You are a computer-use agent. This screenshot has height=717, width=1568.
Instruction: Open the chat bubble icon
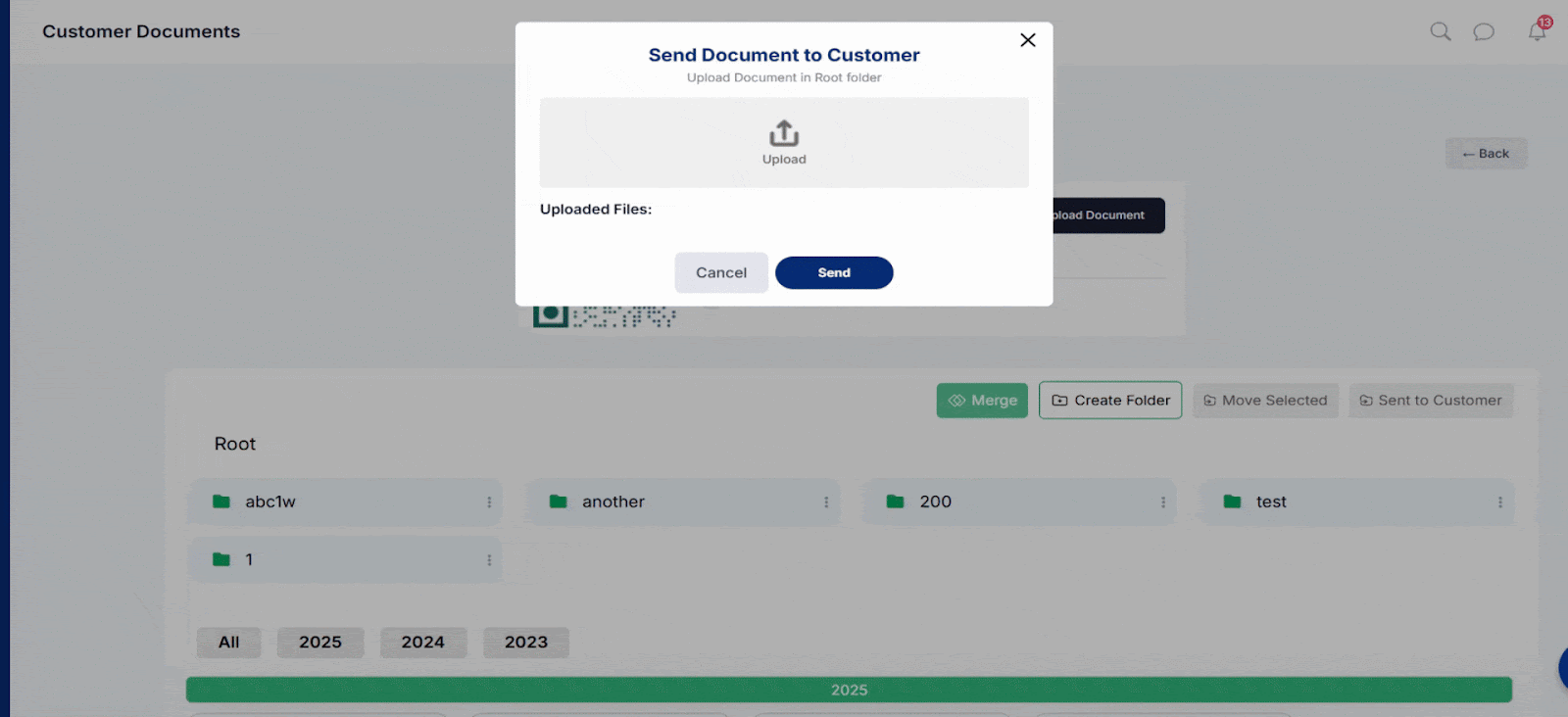[1484, 32]
